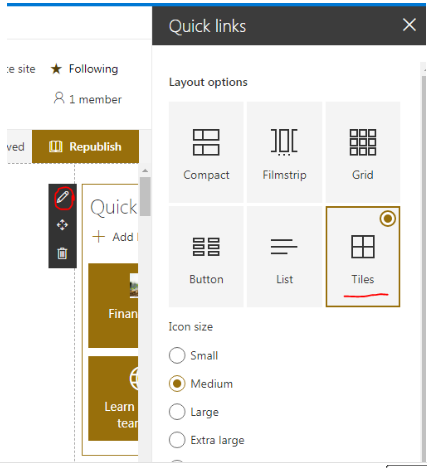
Task: Click the Quick links web part title
Action: point(114,207)
